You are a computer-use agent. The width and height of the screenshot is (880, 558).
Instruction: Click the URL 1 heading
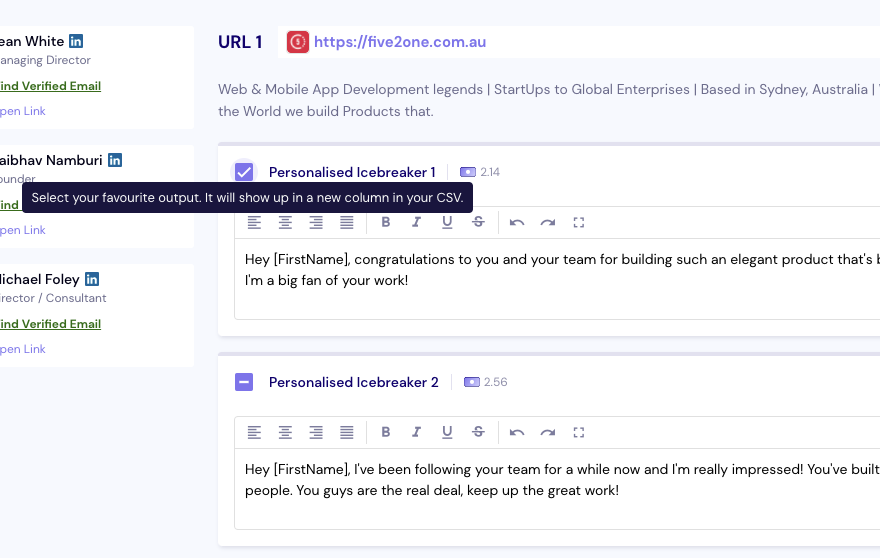(x=240, y=42)
